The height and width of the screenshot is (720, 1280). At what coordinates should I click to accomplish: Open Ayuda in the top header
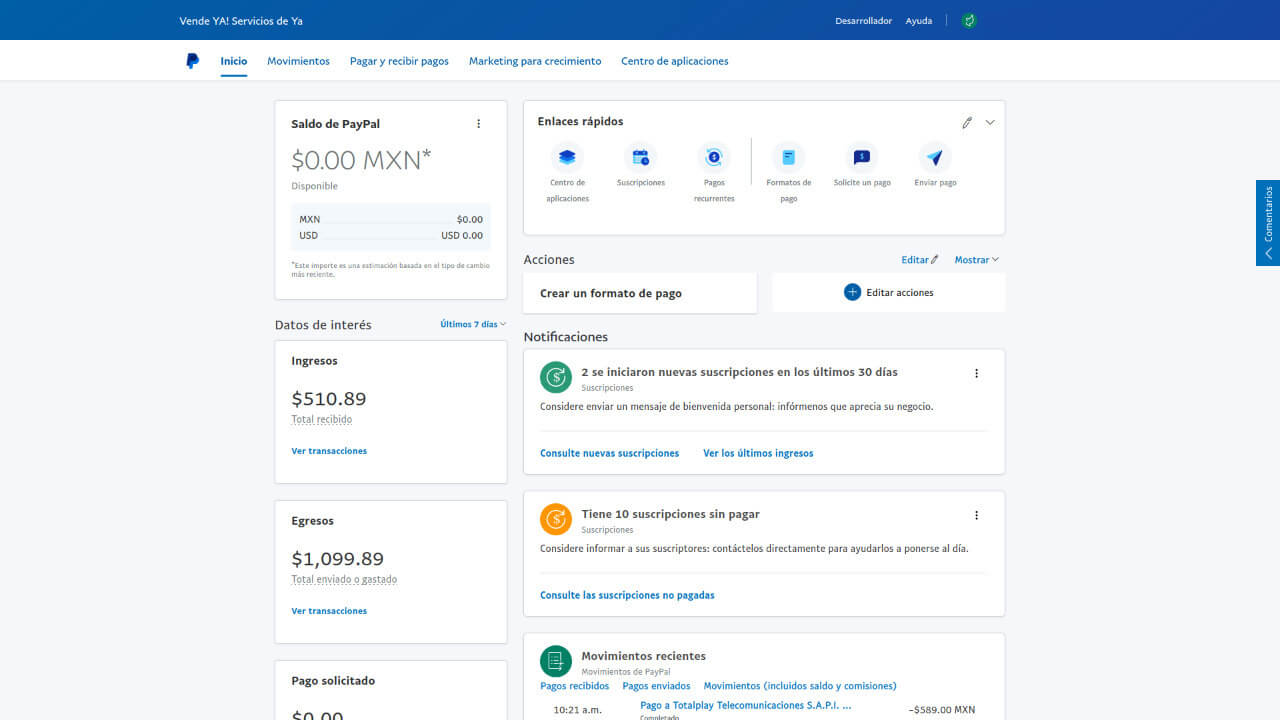click(919, 21)
